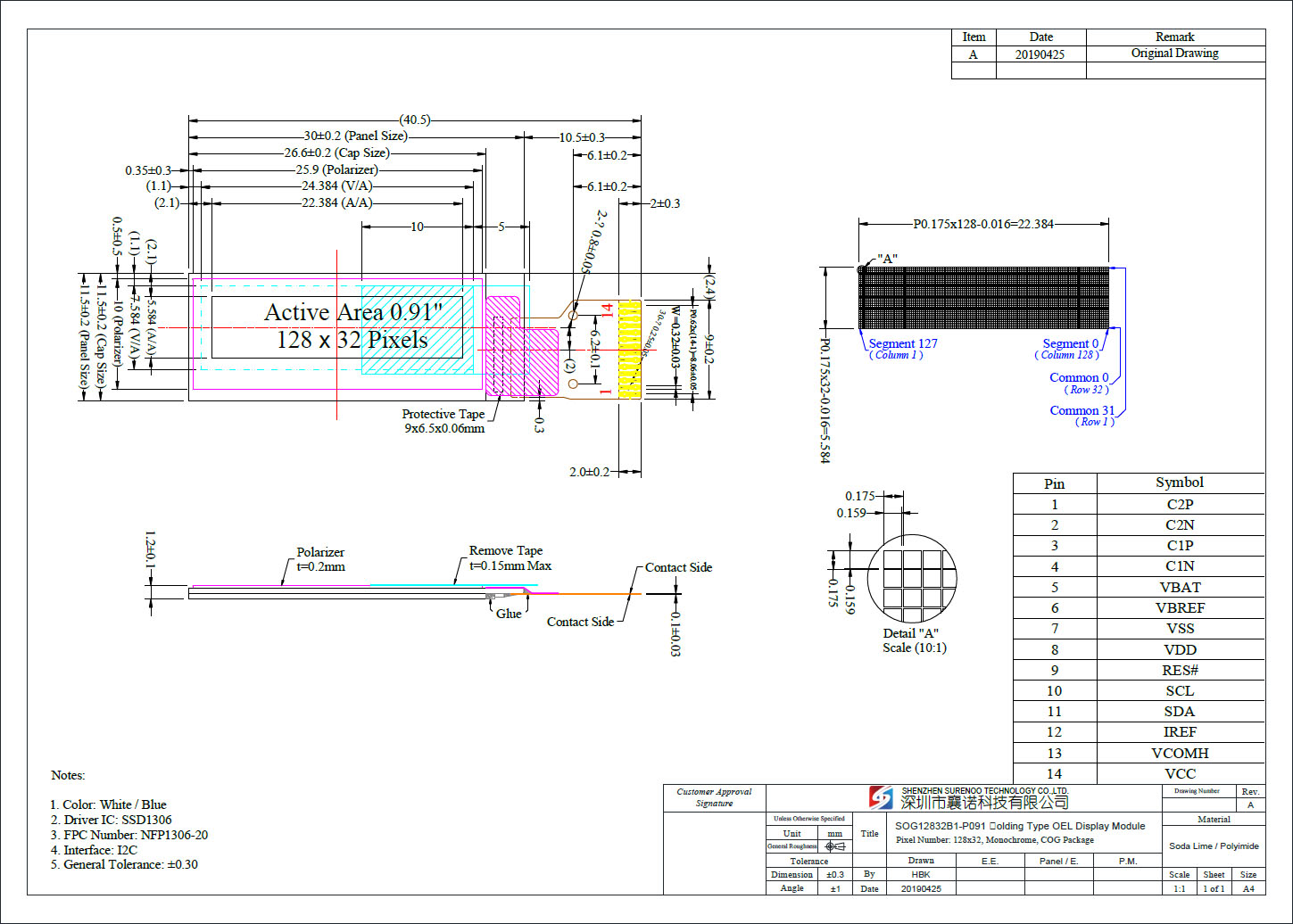This screenshot has width=1293, height=924.
Task: Click the "Common 31" blue label
Action: pos(1082,410)
